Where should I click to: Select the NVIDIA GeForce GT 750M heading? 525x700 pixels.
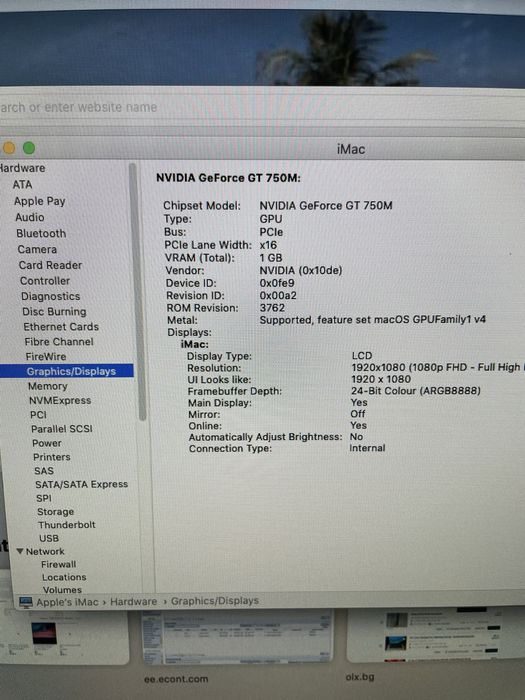pyautogui.click(x=228, y=178)
